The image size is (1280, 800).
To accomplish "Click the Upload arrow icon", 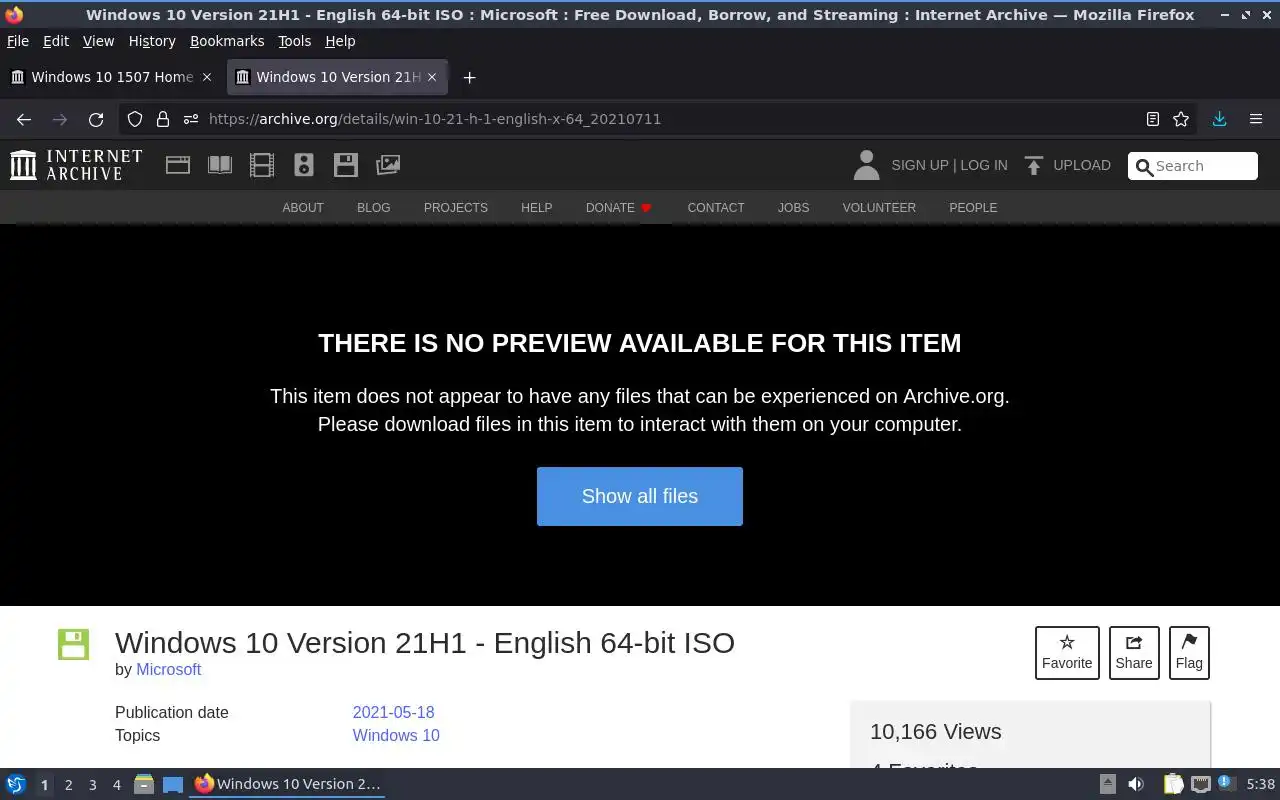I will [1034, 165].
